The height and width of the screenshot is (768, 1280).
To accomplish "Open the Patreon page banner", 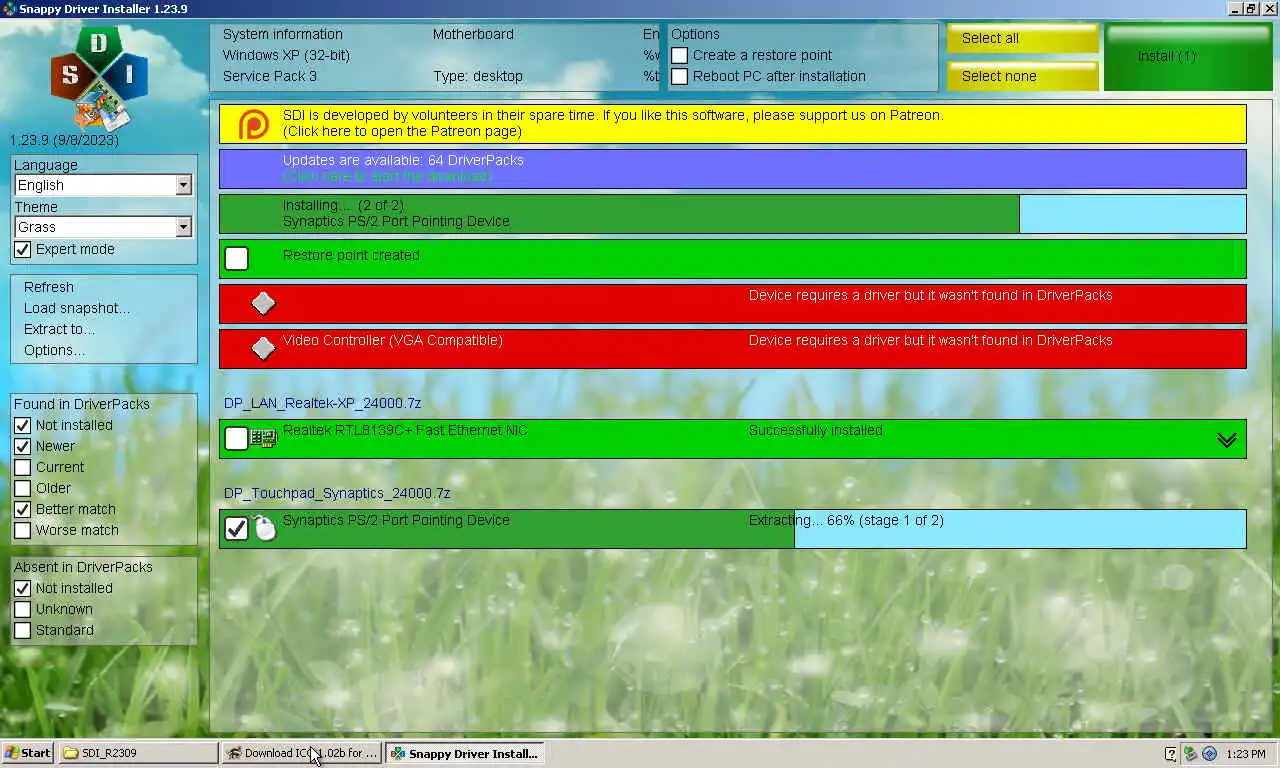I will click(733, 124).
